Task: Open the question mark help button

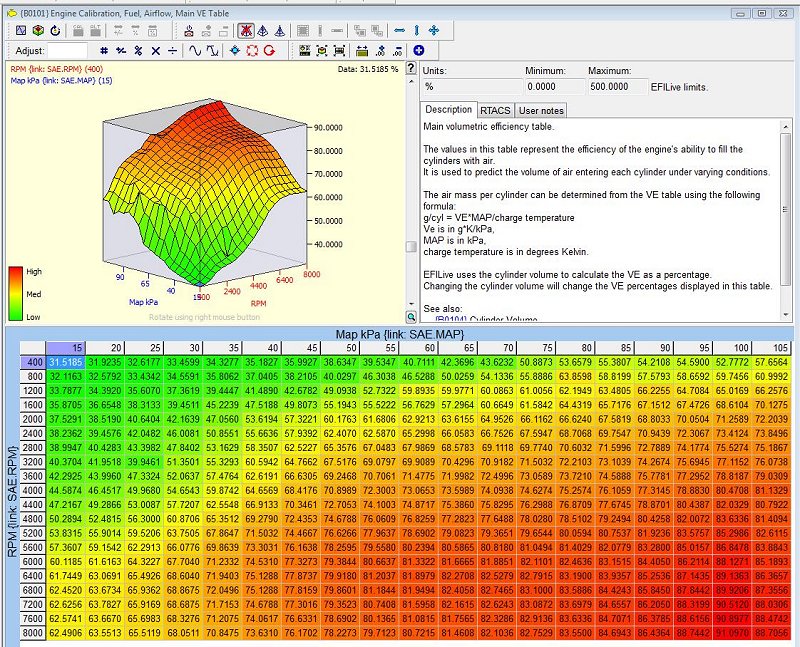Action: [411, 68]
